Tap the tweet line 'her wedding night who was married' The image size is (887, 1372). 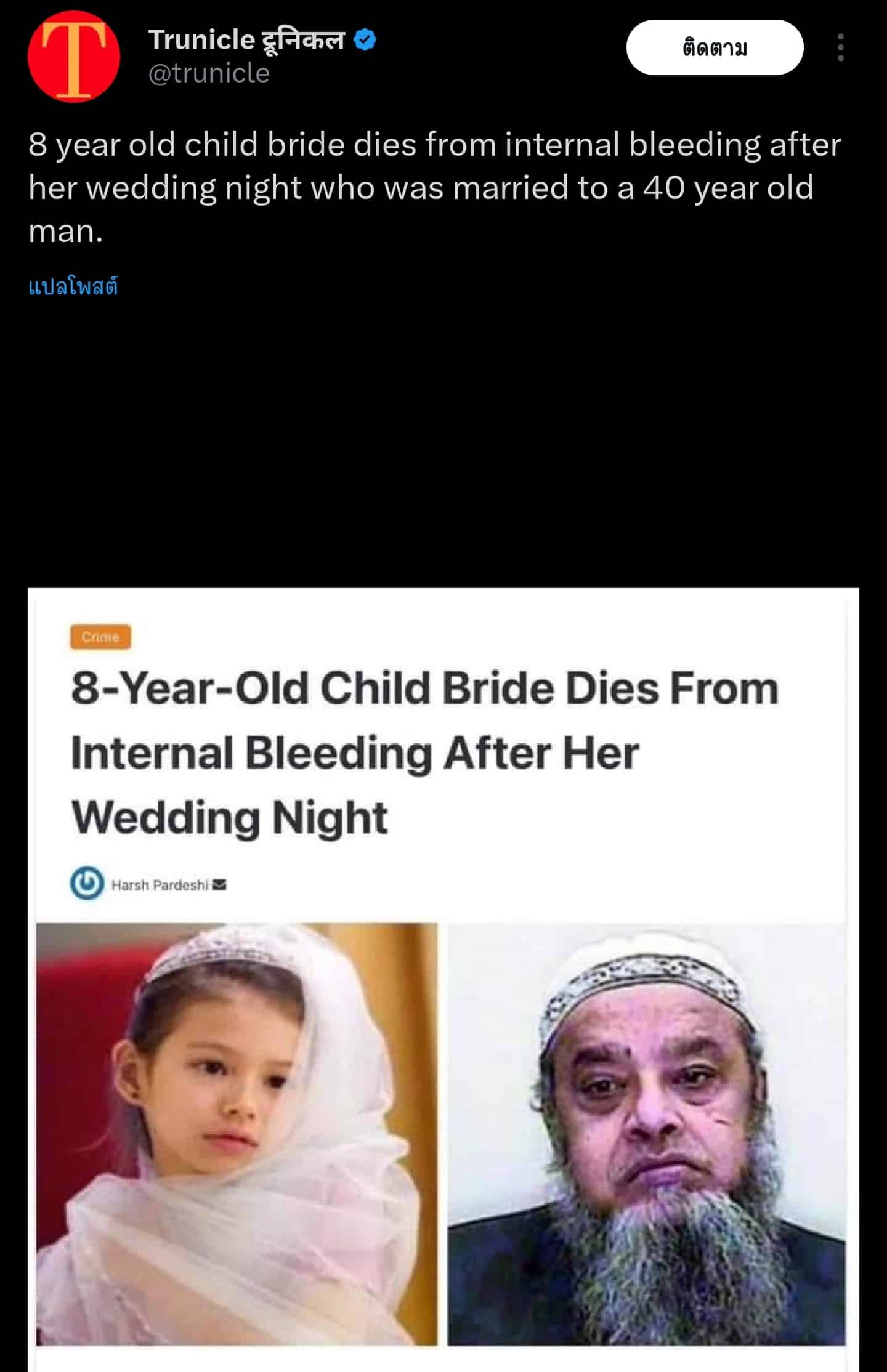[x=298, y=187]
